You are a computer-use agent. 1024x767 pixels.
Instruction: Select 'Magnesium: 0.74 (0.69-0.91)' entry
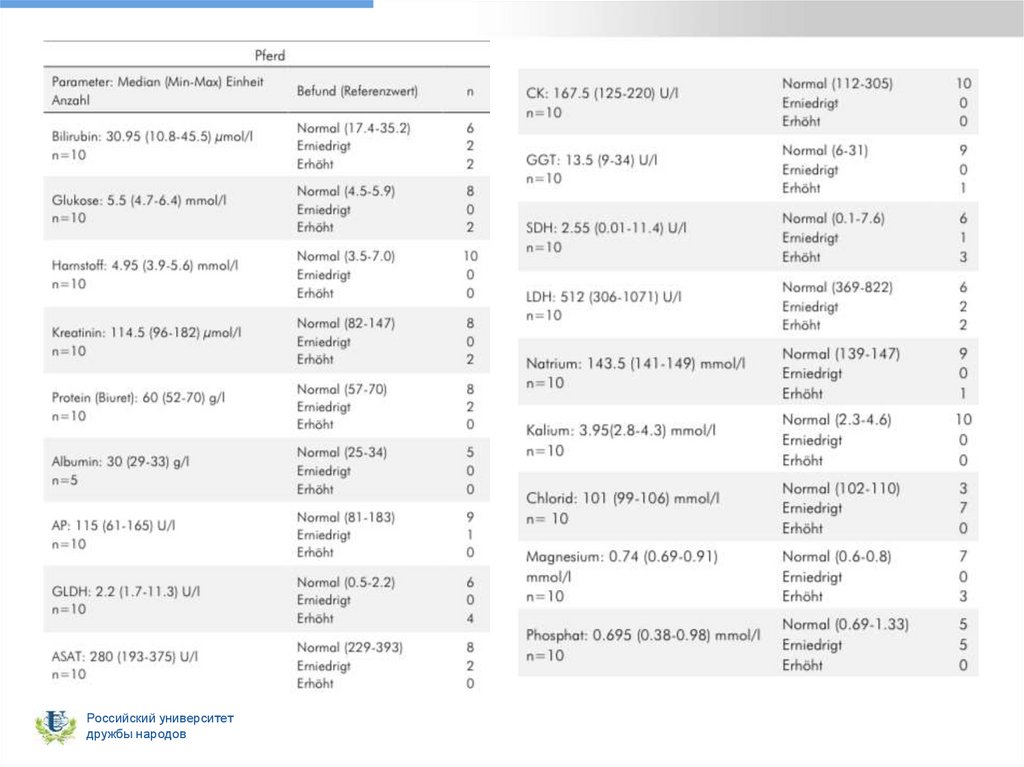pos(622,557)
